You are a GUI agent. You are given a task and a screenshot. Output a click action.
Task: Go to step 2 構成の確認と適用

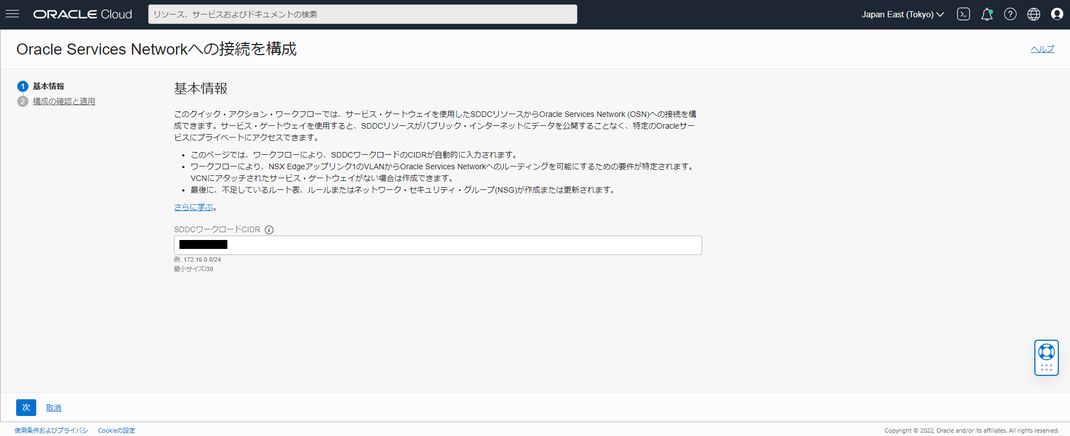click(x=64, y=101)
